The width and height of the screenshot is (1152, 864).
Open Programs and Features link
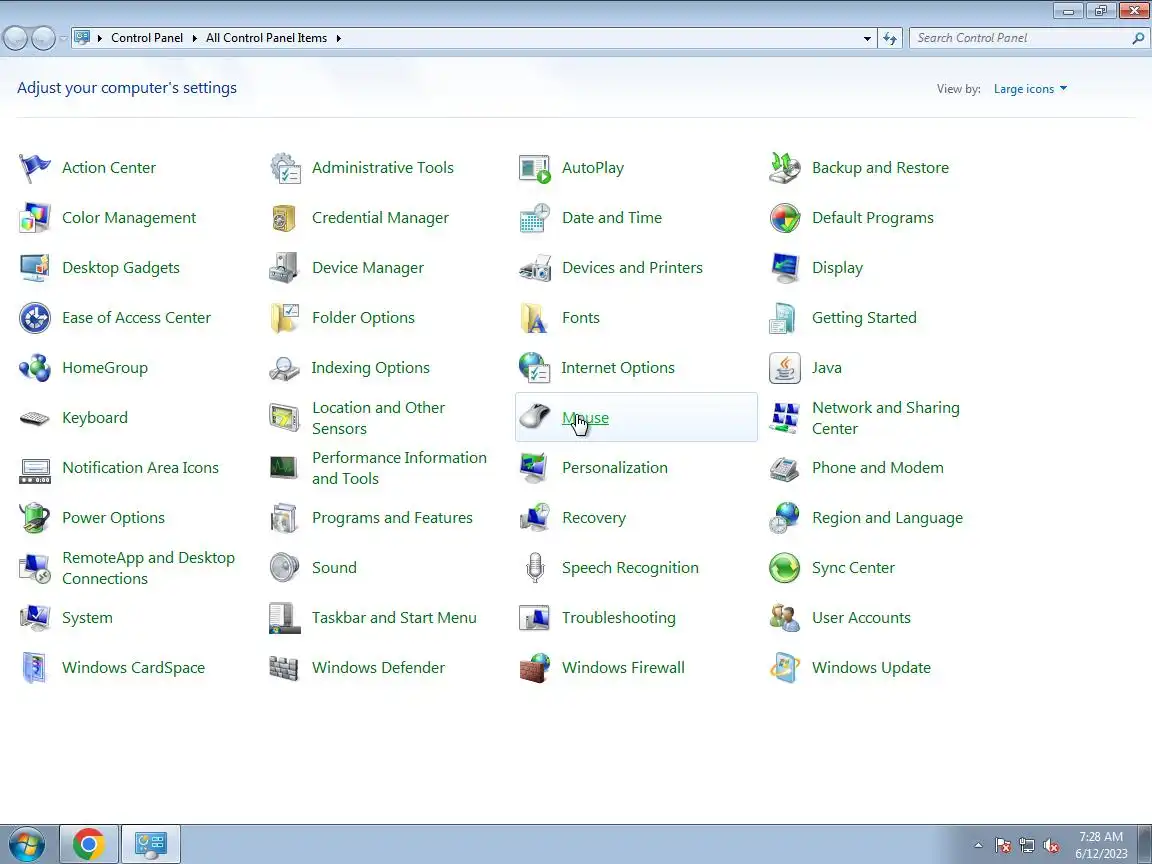pos(392,518)
